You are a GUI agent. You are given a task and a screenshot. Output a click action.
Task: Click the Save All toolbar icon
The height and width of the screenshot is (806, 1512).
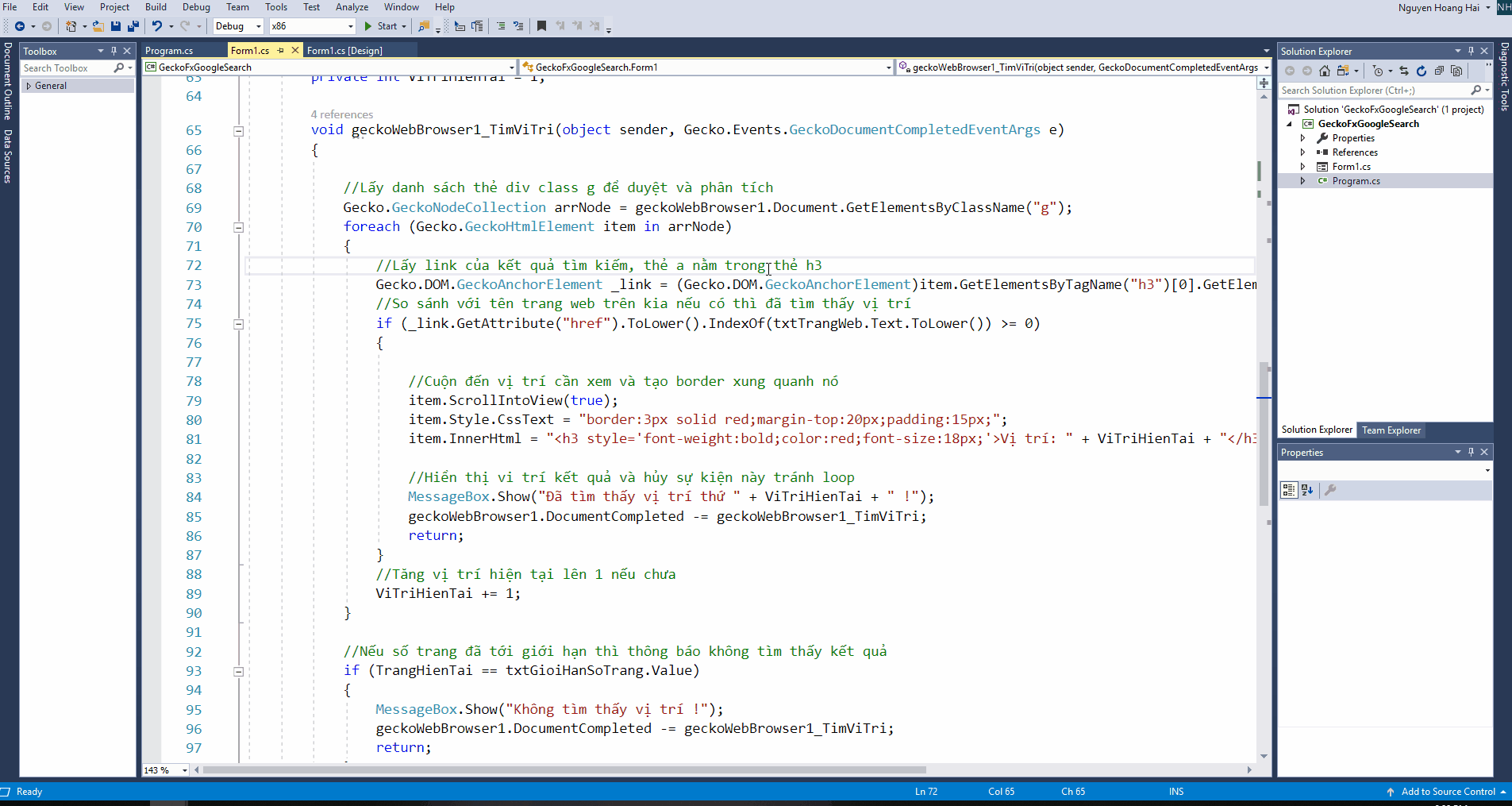pyautogui.click(x=133, y=26)
